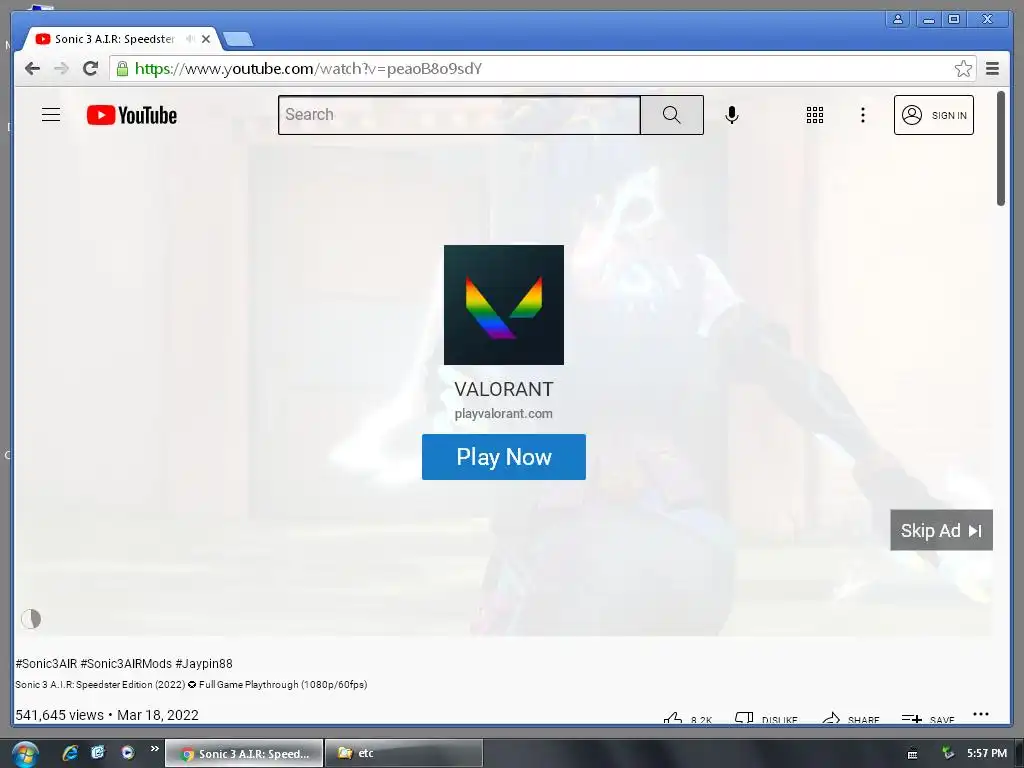Open the #Sonic3AIRMods hashtag

(x=126, y=664)
